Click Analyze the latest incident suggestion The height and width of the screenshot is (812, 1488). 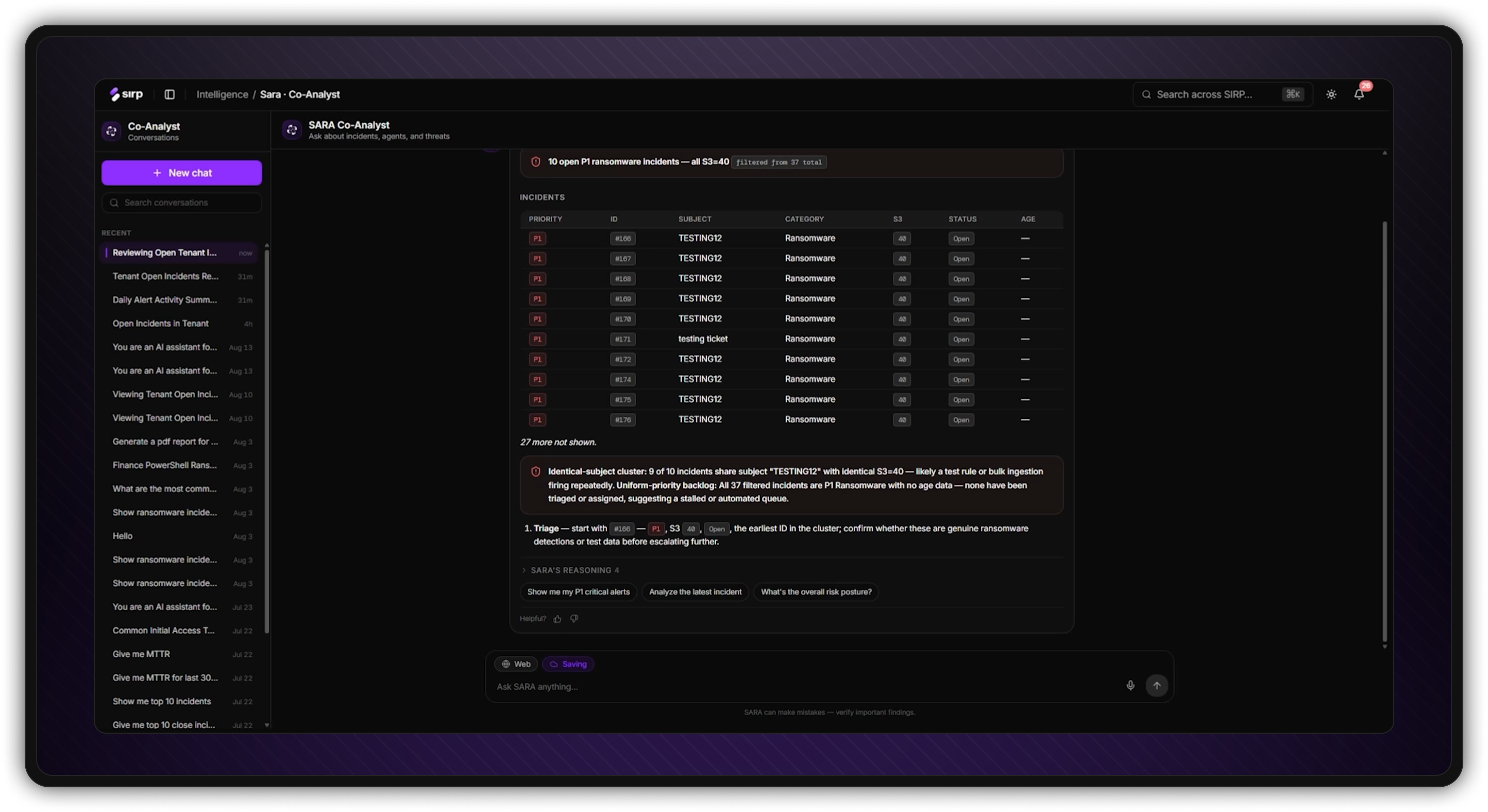coord(695,592)
